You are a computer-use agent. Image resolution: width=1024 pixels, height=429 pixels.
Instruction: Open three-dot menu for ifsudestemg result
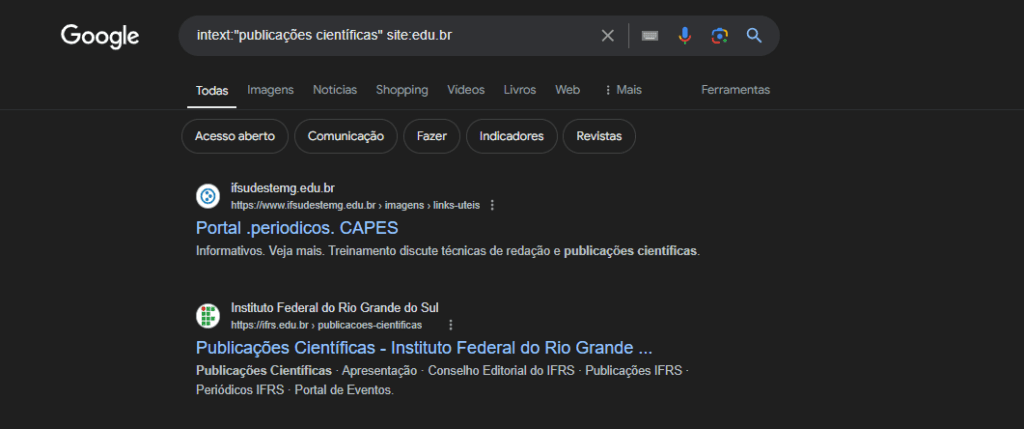point(492,205)
